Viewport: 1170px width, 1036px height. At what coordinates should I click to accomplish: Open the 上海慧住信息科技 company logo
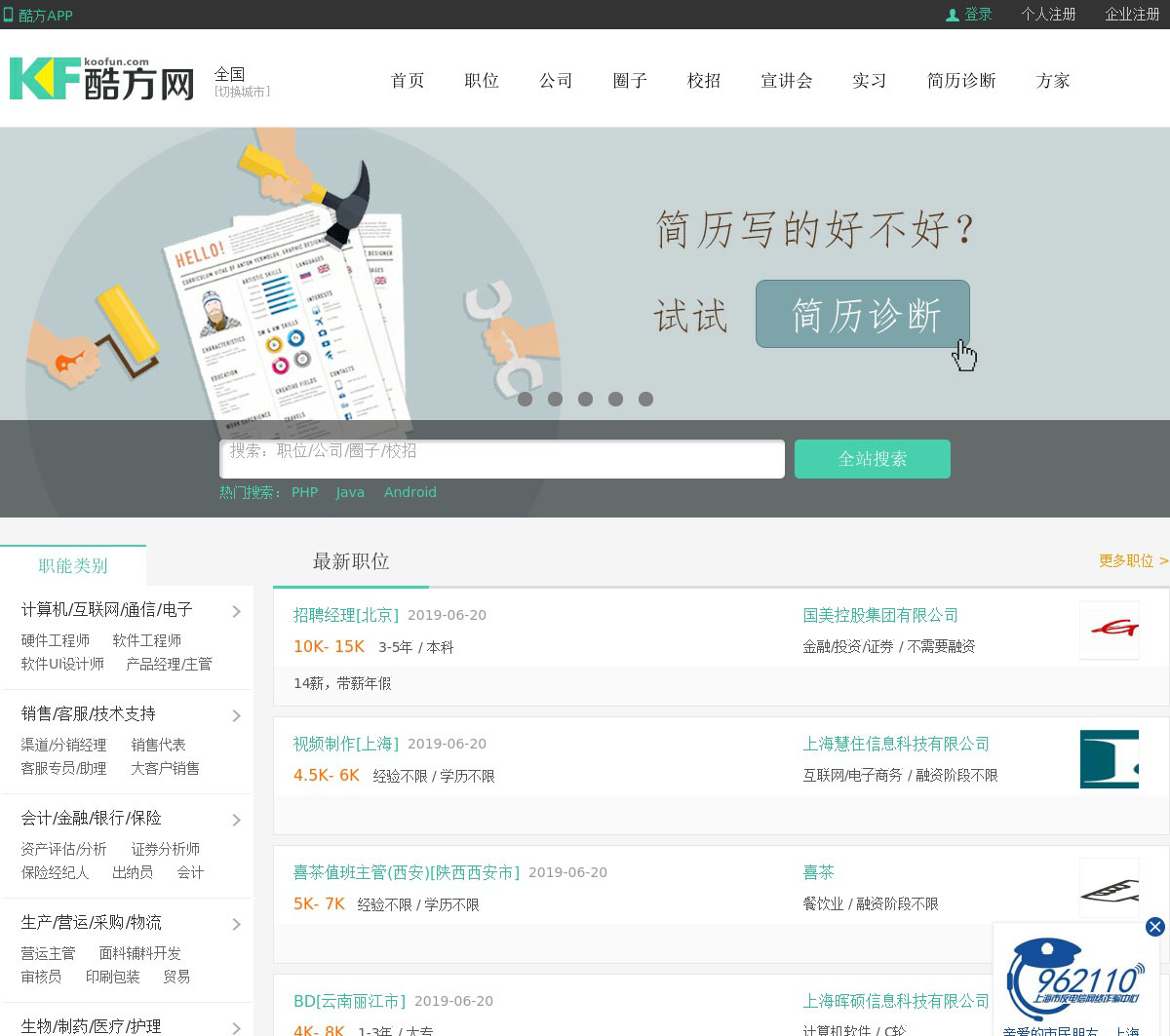point(1110,759)
